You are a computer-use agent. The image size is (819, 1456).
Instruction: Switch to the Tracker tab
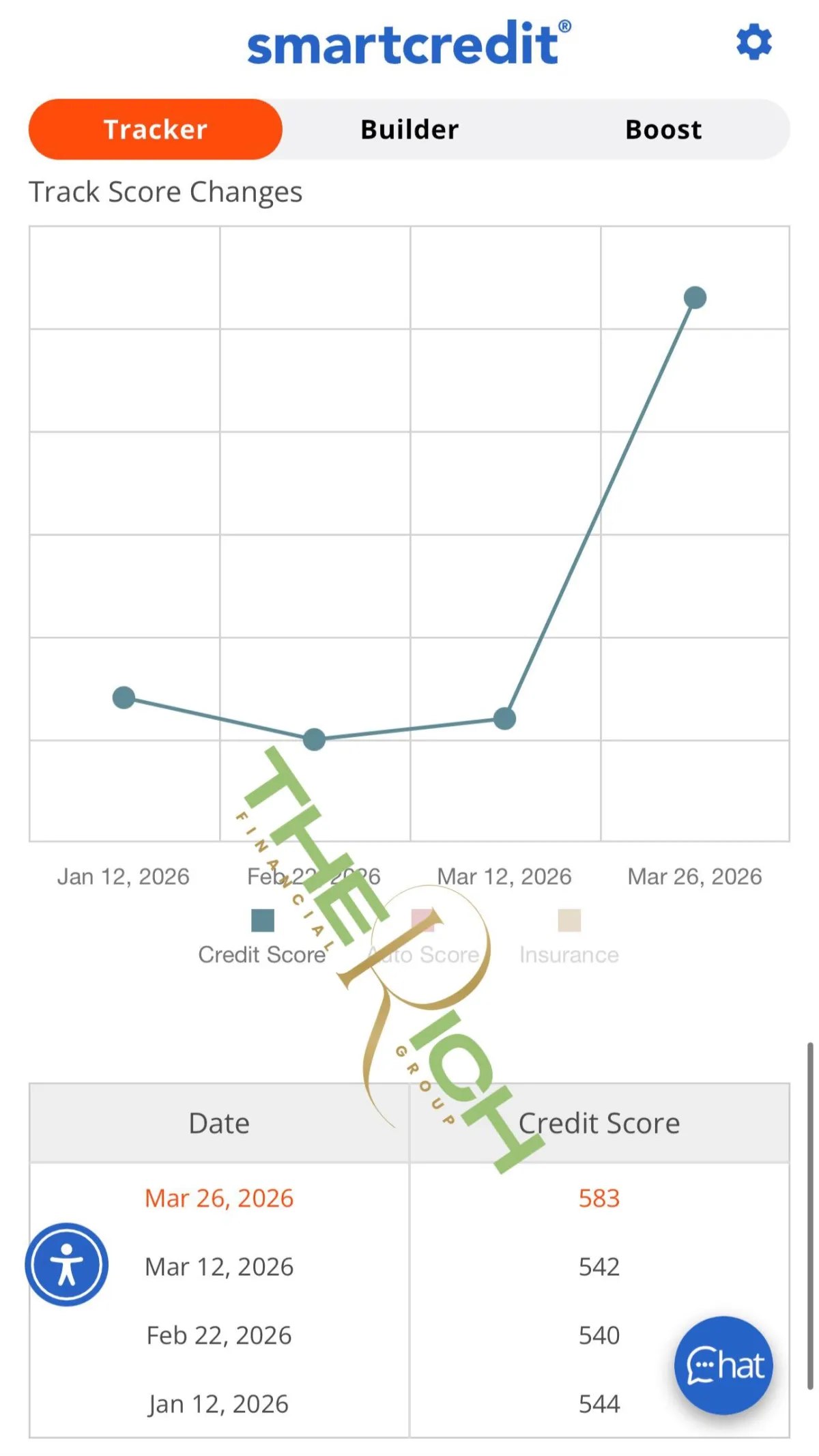156,129
